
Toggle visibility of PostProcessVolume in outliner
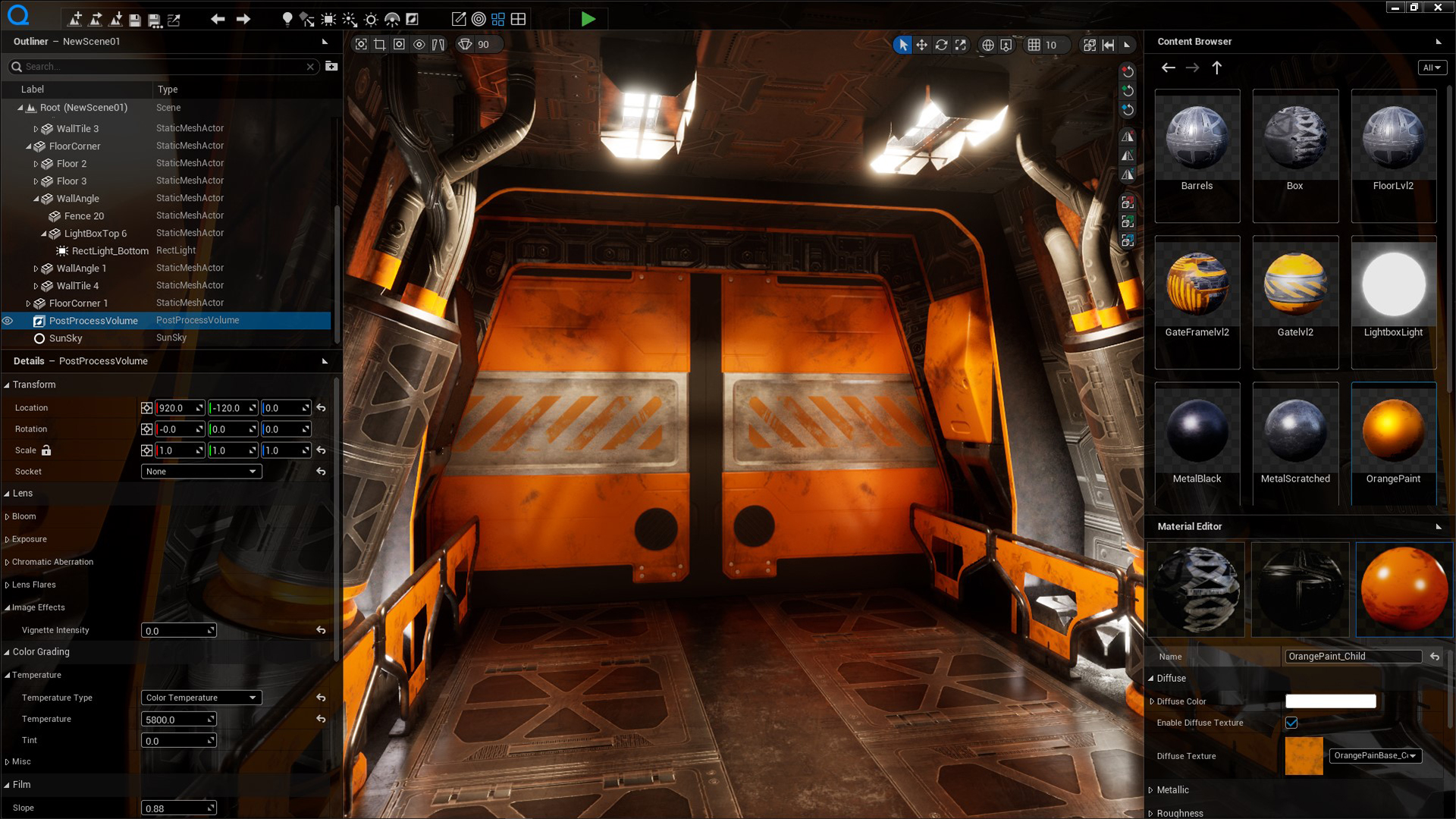click(x=8, y=320)
